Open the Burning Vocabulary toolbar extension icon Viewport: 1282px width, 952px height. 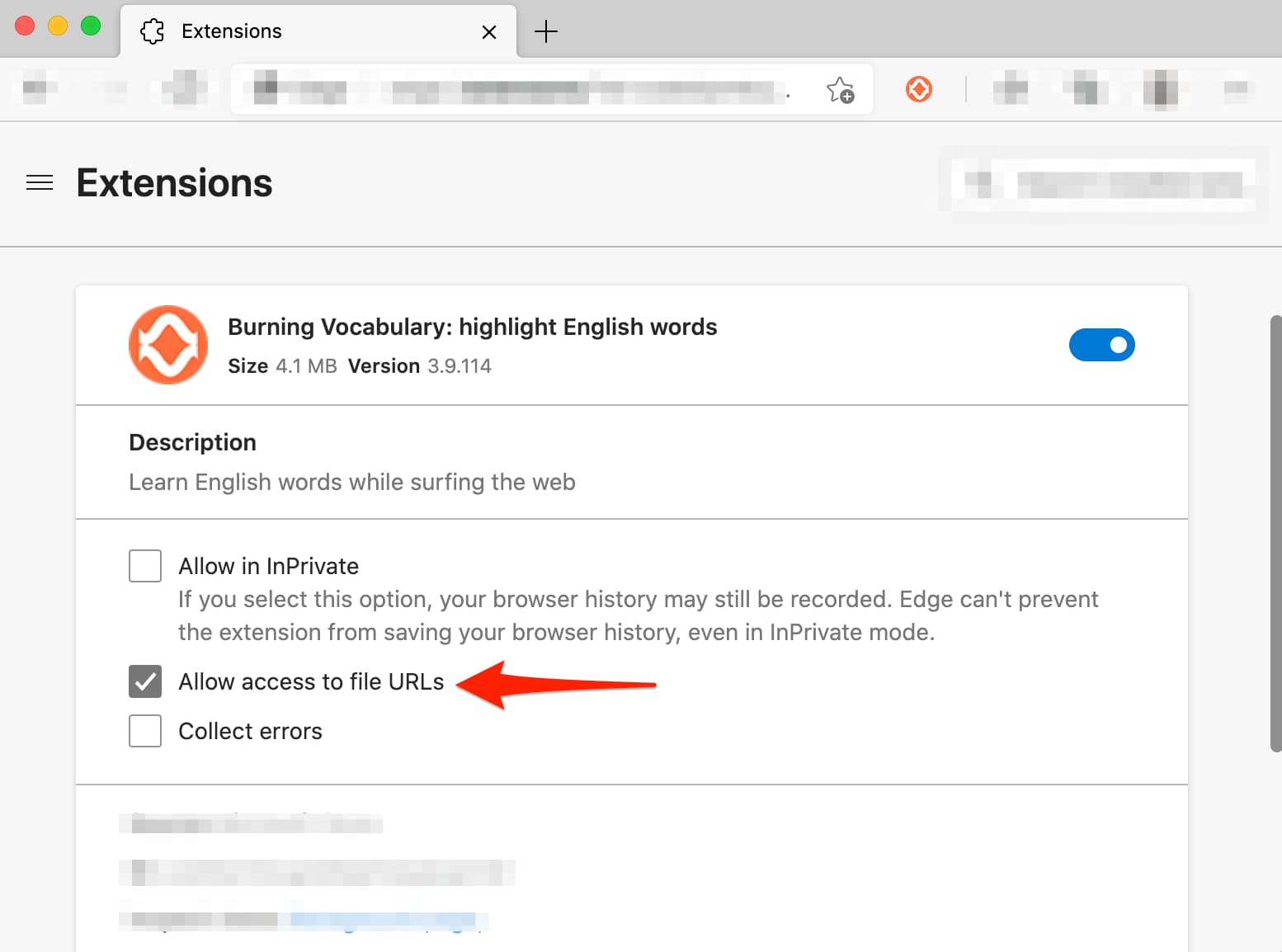coord(918,89)
